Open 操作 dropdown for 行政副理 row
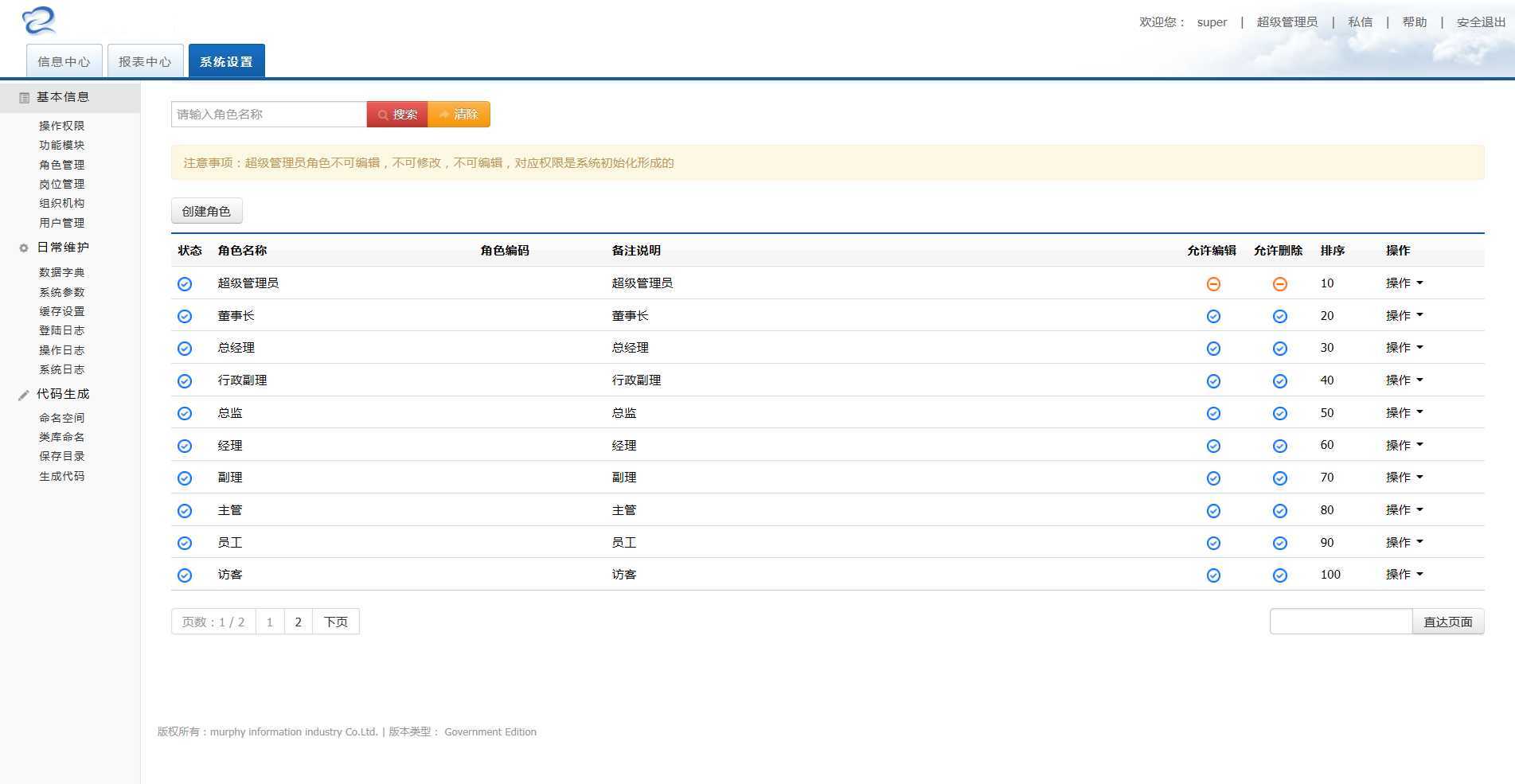The image size is (1515, 784). 1404,380
